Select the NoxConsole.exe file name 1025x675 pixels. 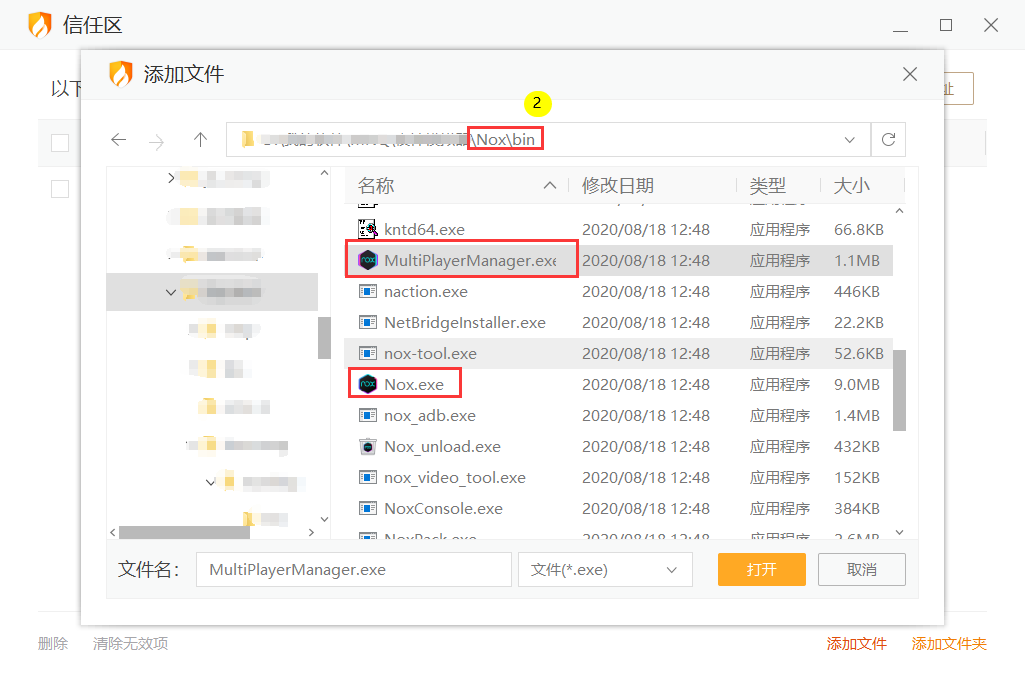point(443,508)
